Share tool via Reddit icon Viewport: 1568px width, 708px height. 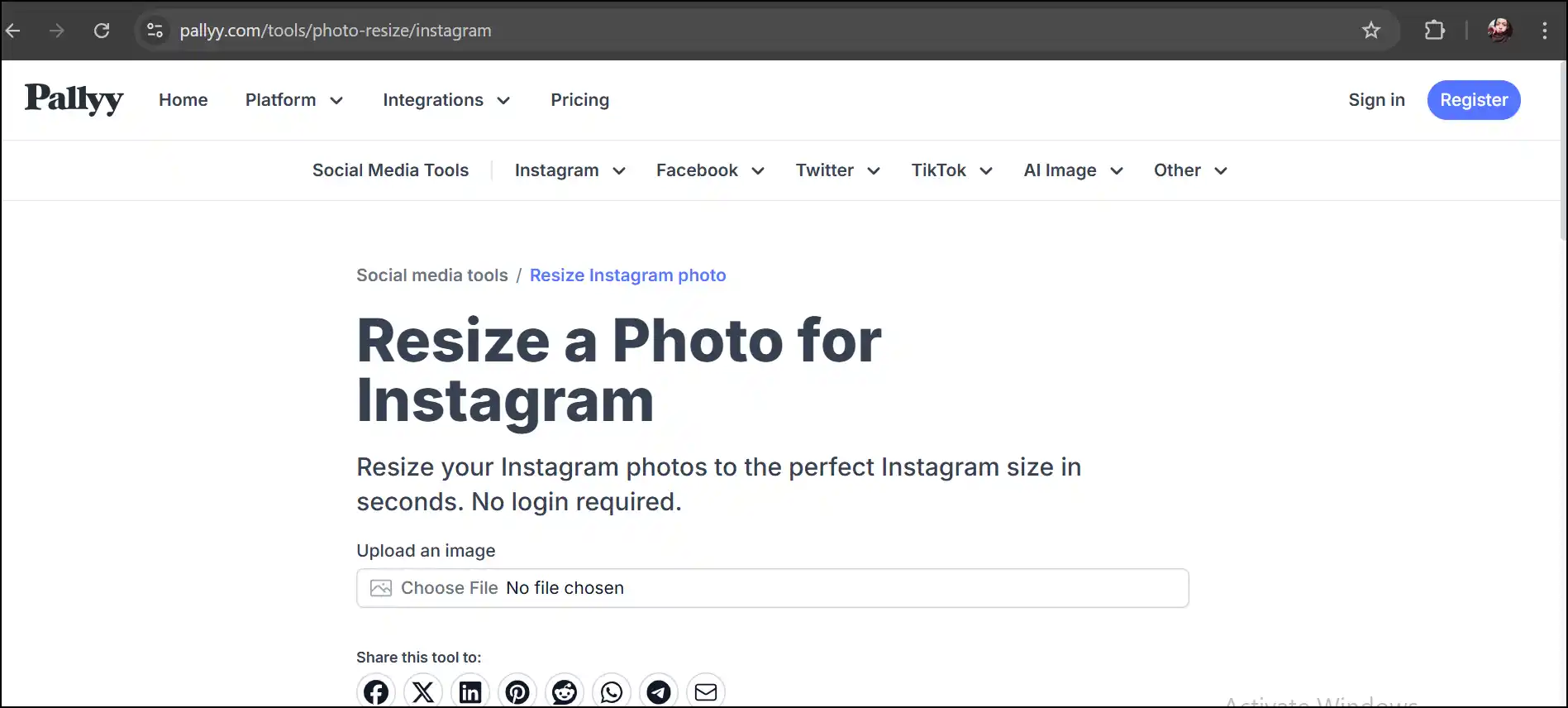coord(565,691)
